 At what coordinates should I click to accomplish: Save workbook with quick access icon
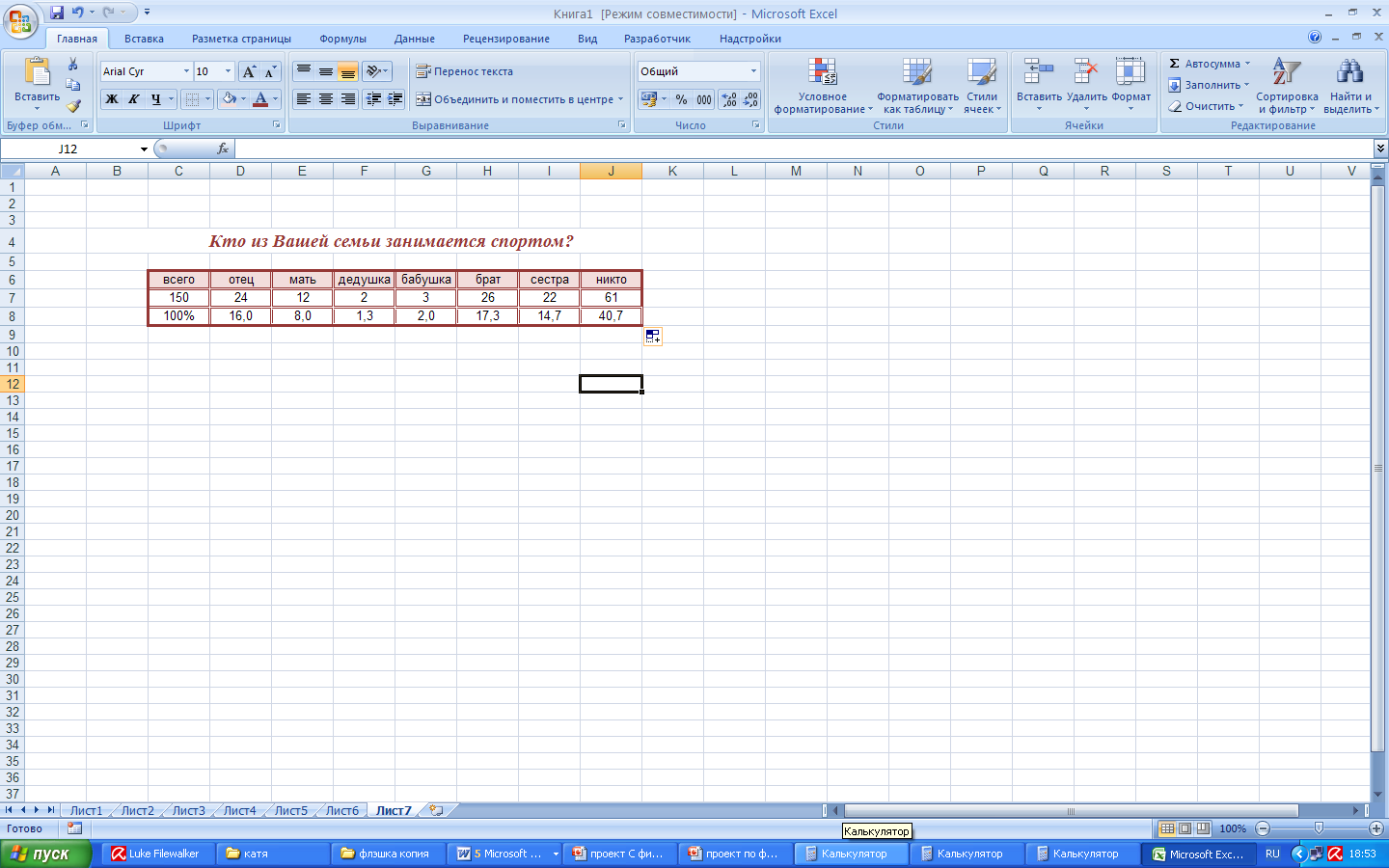click(57, 13)
